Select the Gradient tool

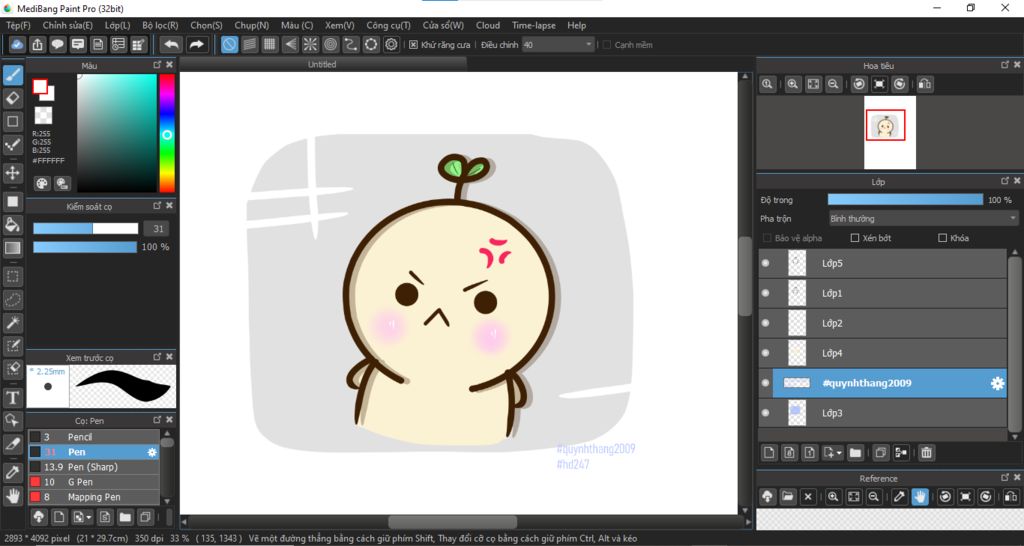12,248
